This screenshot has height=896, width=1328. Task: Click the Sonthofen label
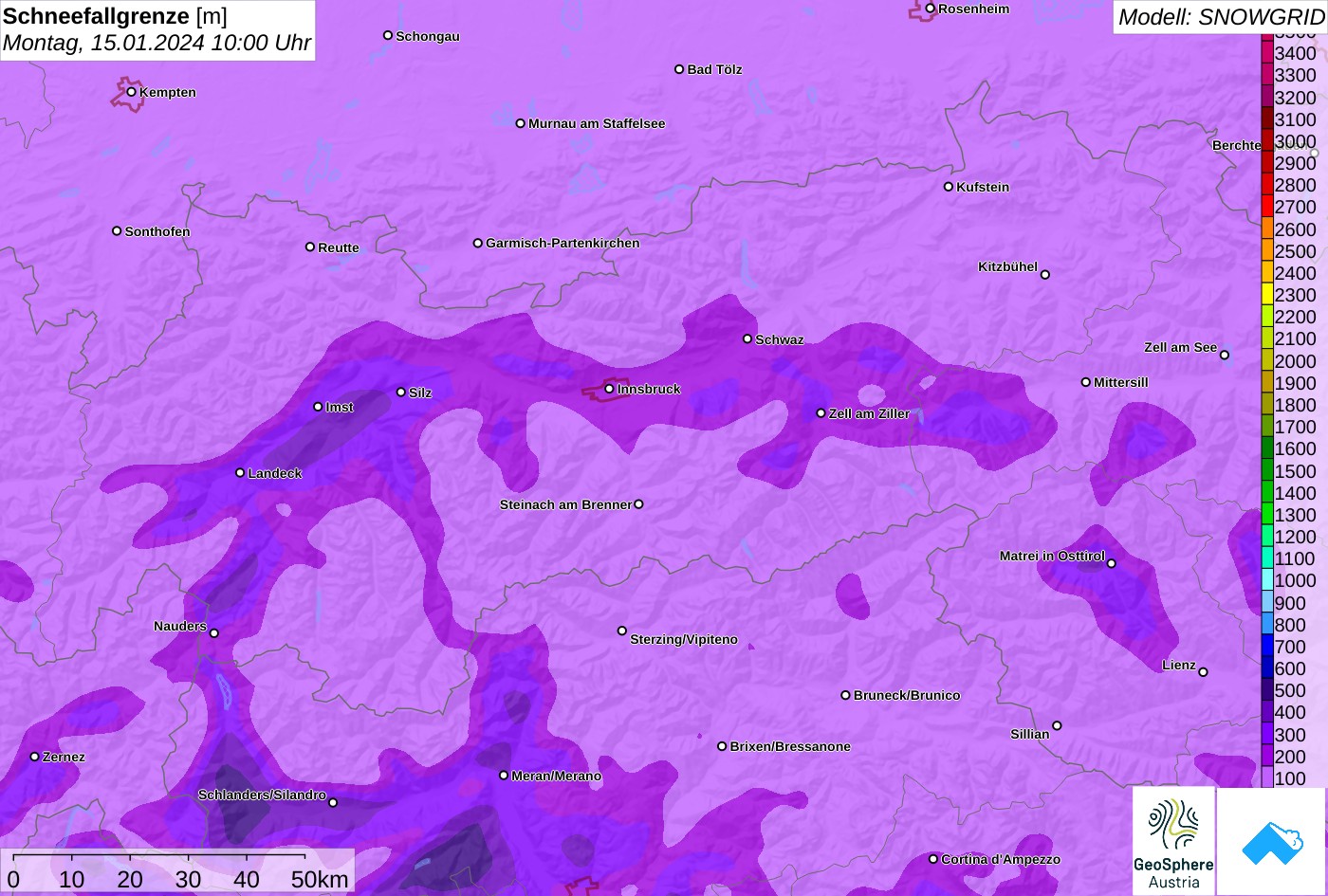157,231
